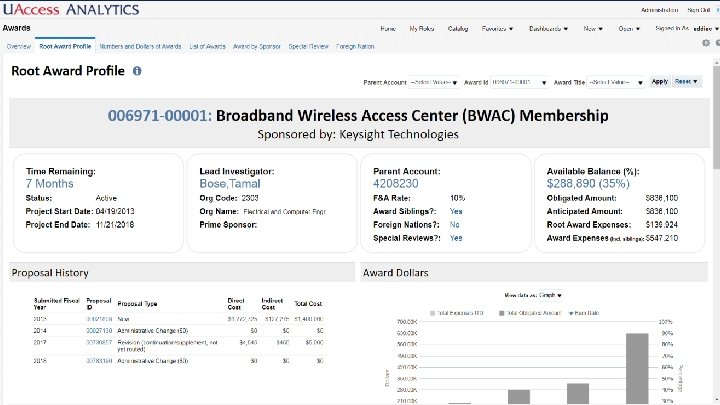Open the Overview tab
This screenshot has height=405, width=720.
19,46
